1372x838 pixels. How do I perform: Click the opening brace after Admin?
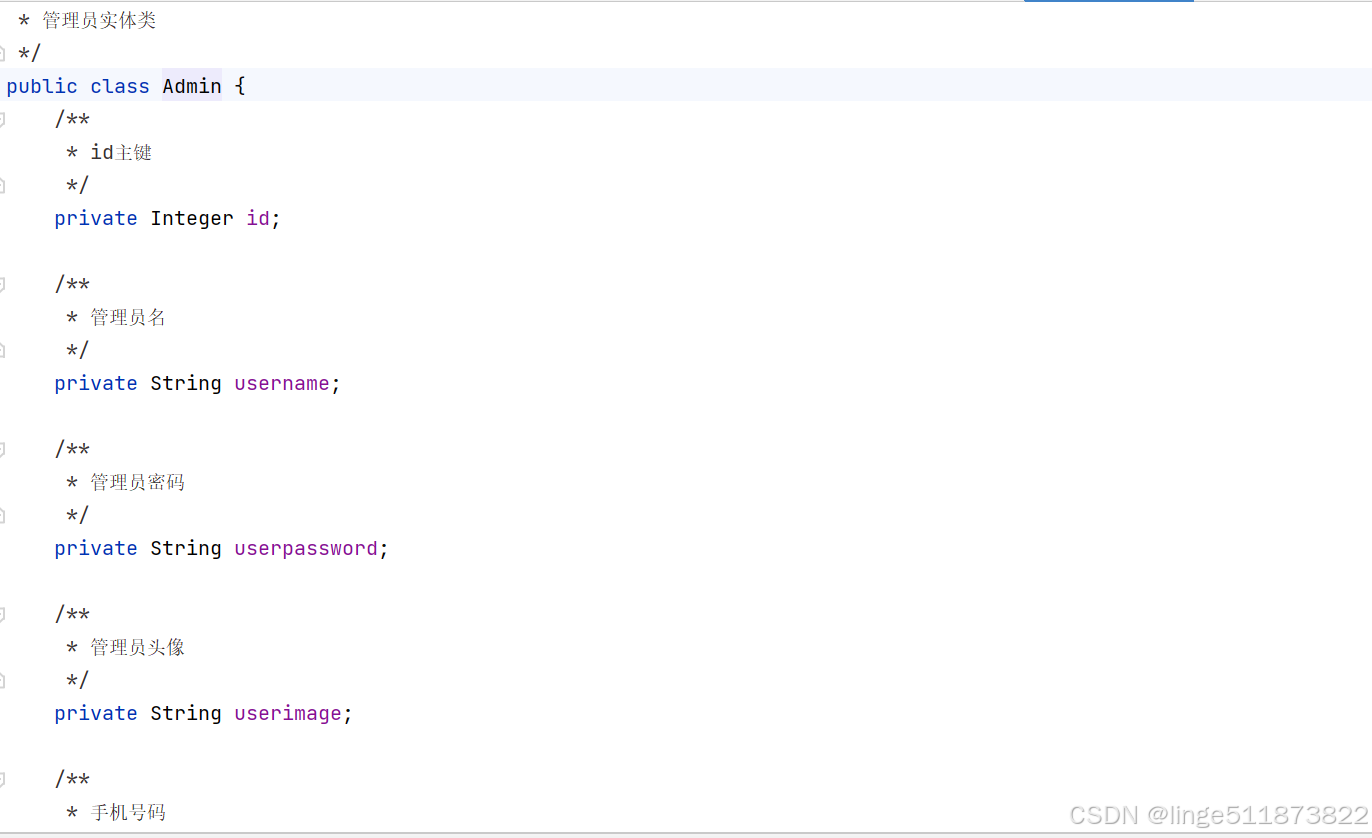pyautogui.click(x=240, y=86)
